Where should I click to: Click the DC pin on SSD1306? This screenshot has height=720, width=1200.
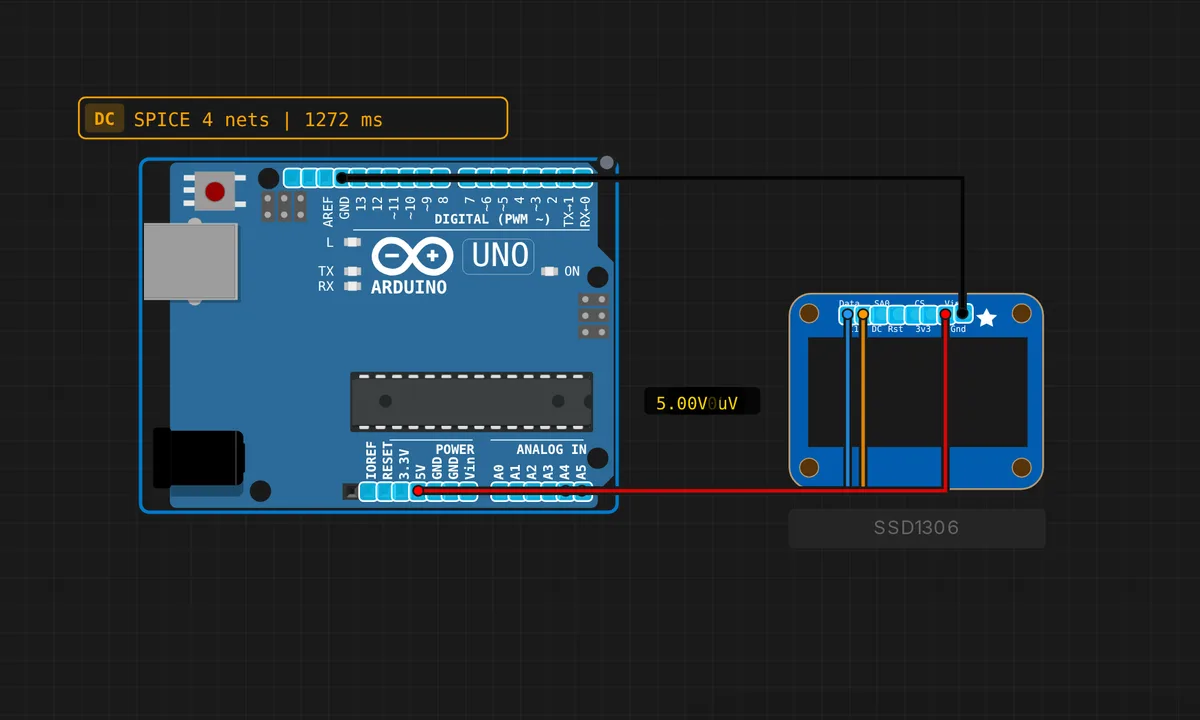point(879,315)
